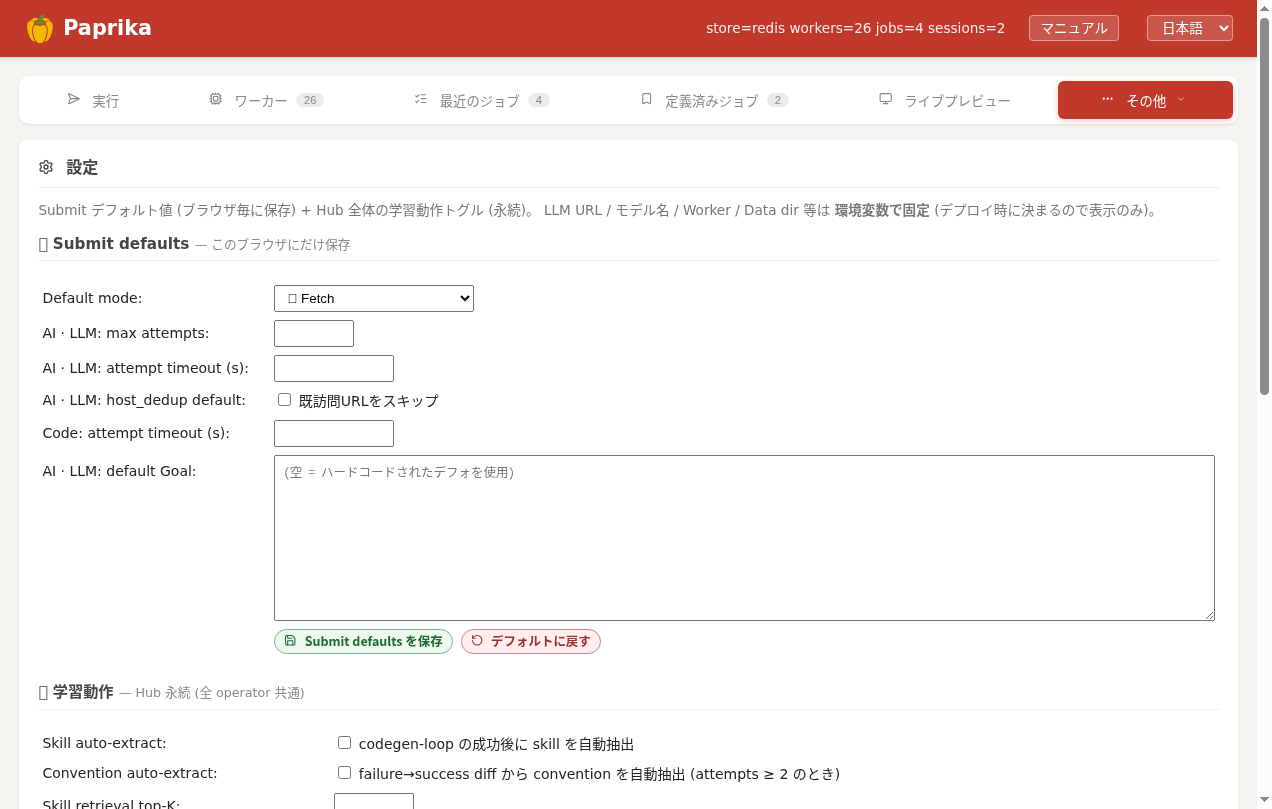Click the floppy-disk icon in save button

click(290, 641)
